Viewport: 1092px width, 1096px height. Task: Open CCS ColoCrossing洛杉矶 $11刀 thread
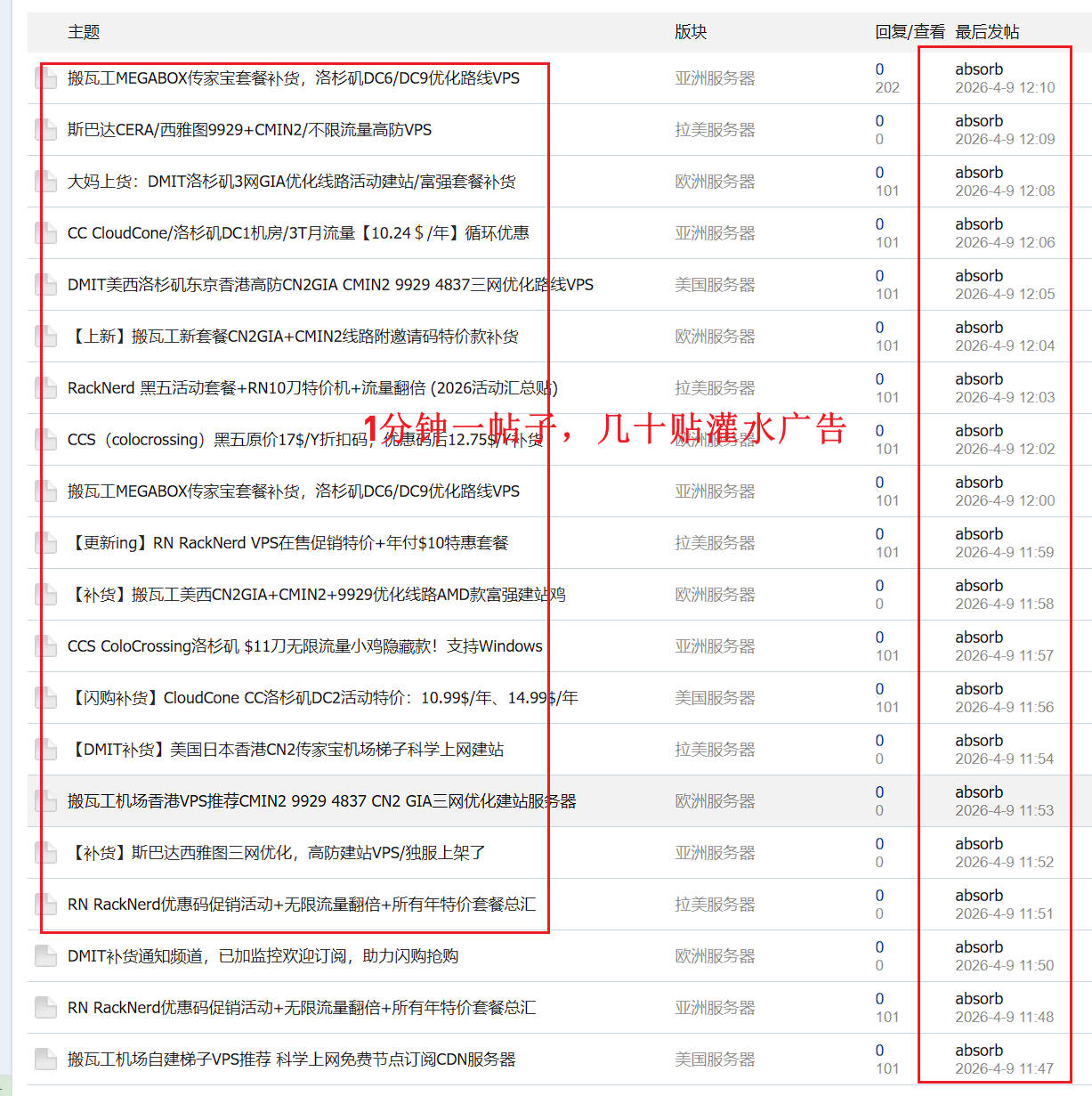(304, 646)
